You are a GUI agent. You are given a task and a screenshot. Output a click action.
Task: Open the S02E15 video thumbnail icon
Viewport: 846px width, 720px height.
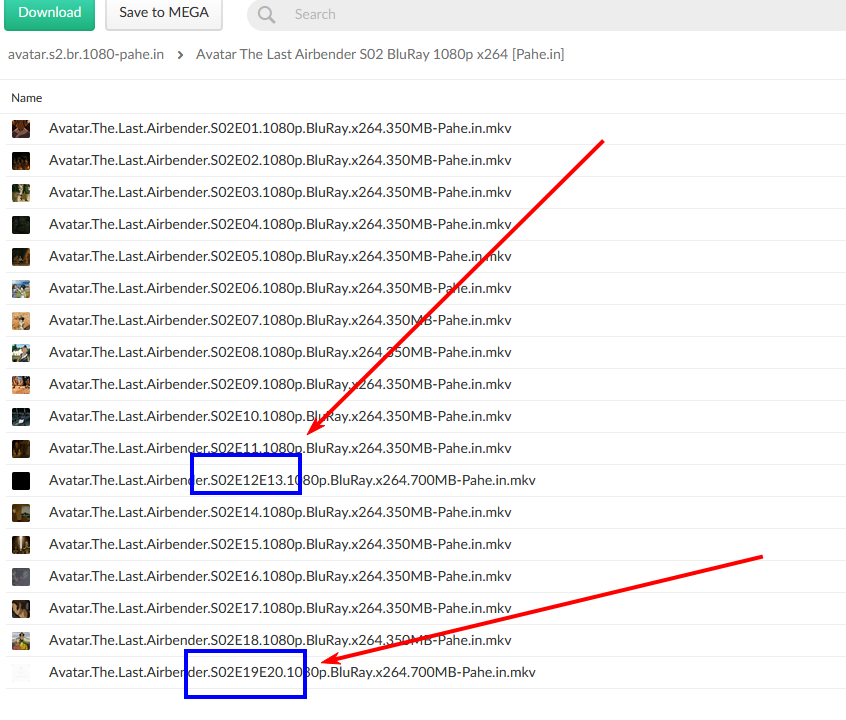tap(21, 545)
